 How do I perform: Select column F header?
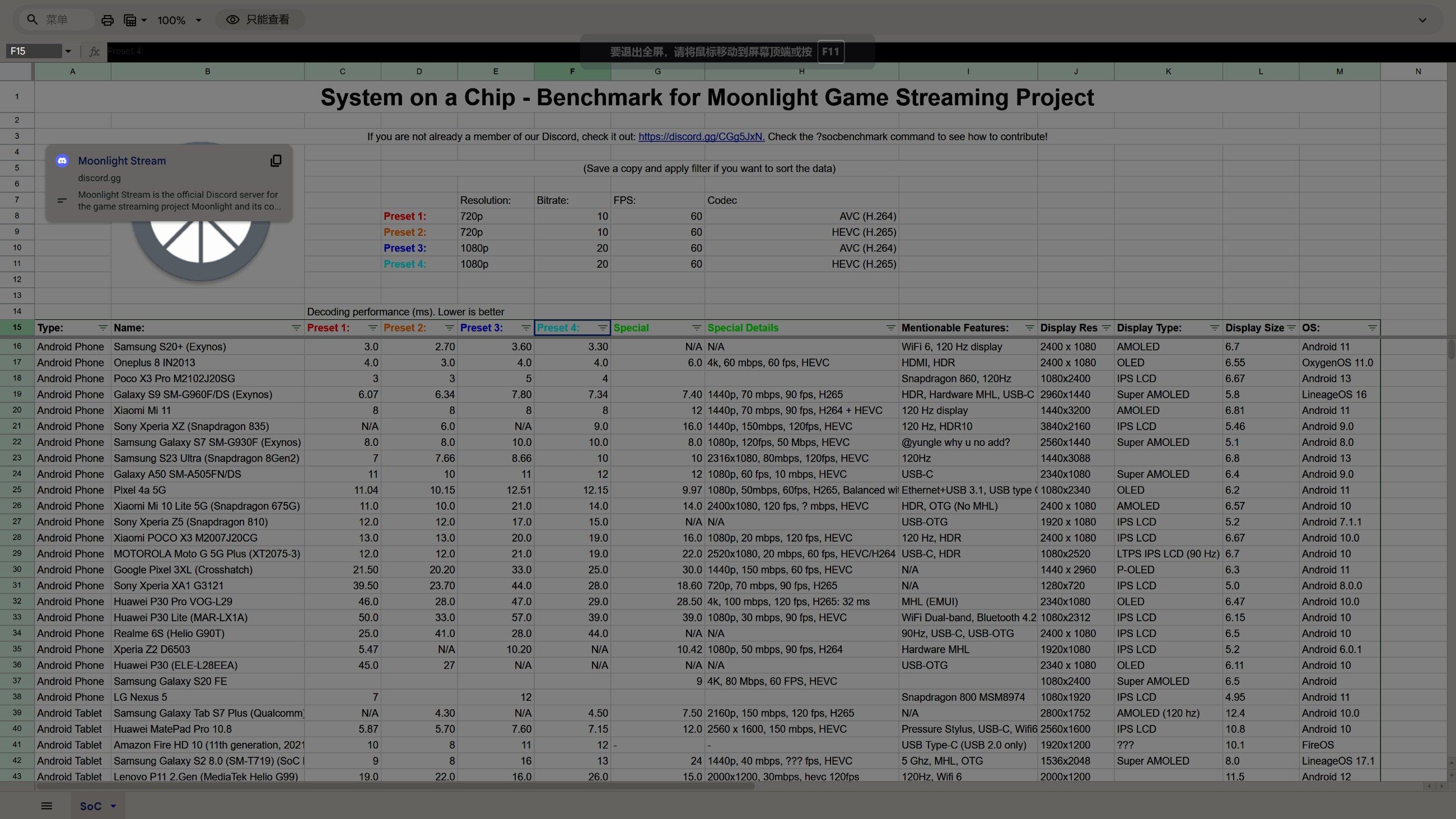[572, 72]
